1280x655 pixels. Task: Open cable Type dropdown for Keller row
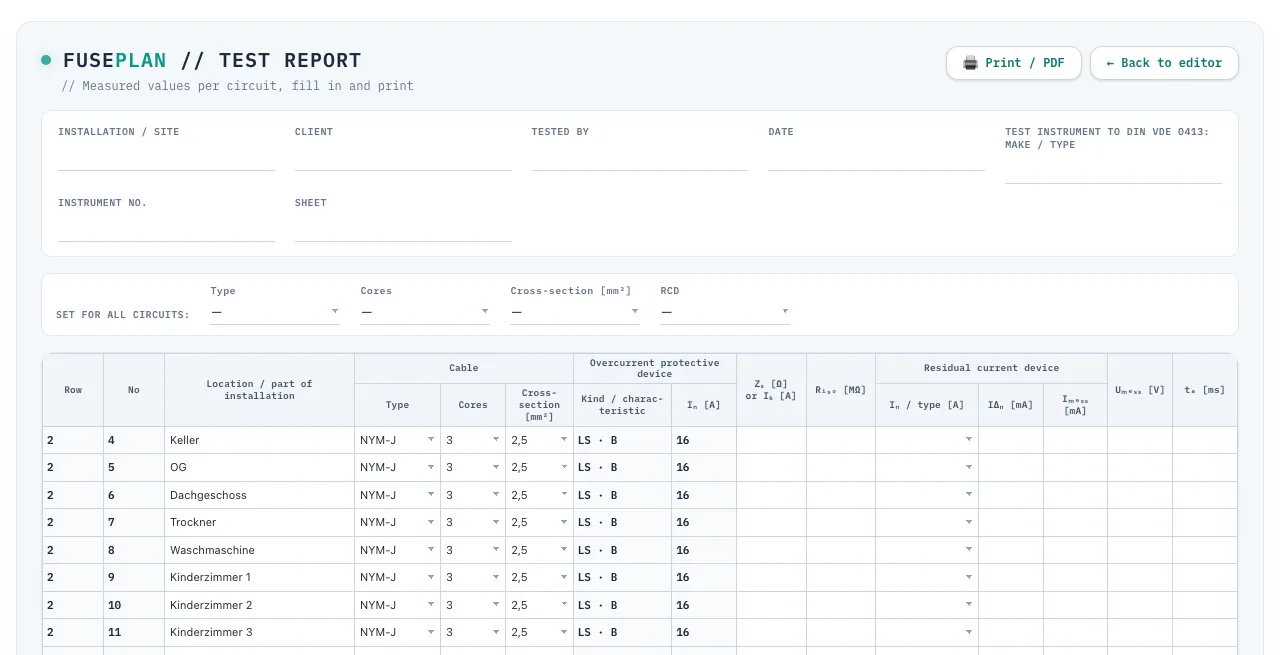397,440
